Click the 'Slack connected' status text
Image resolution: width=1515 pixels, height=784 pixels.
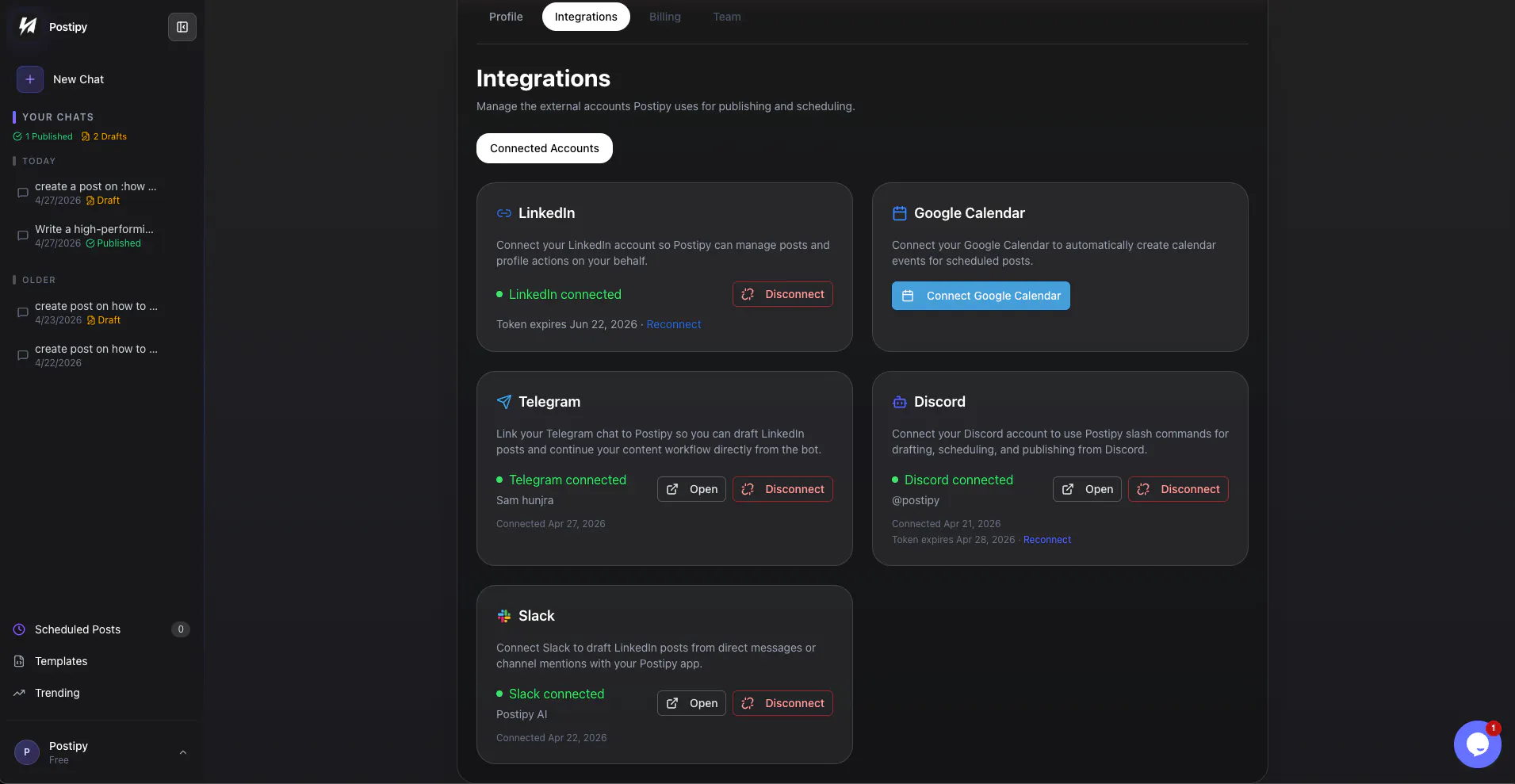pos(557,694)
